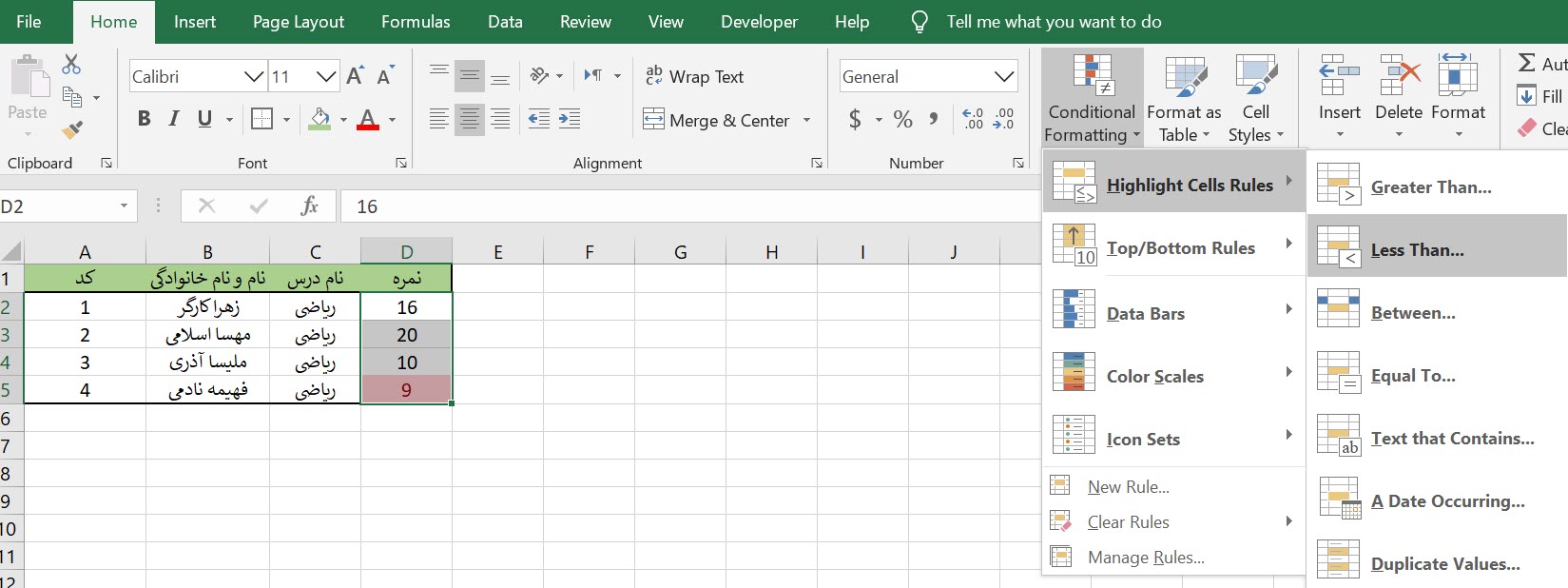Expand the Merge & Center dropdown arrow
The height and width of the screenshot is (588, 1568).
coord(806,120)
